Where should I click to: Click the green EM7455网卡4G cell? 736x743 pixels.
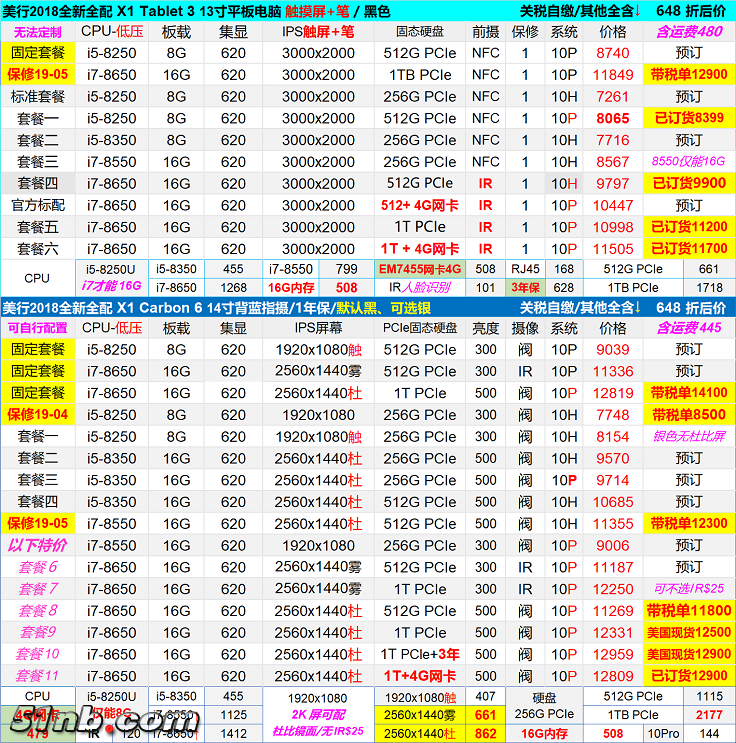click(420, 269)
